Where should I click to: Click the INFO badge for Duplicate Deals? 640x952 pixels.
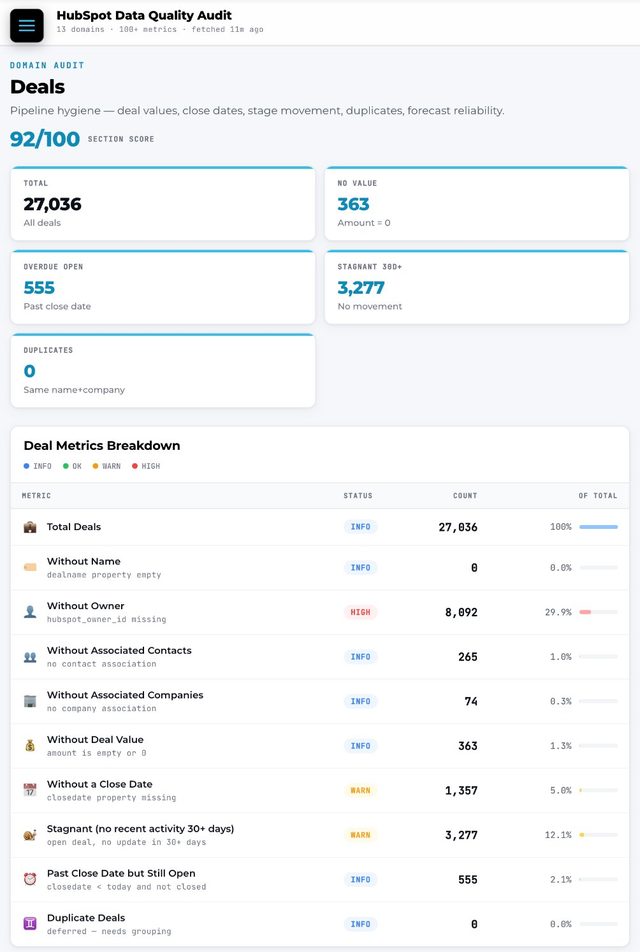(x=360, y=924)
